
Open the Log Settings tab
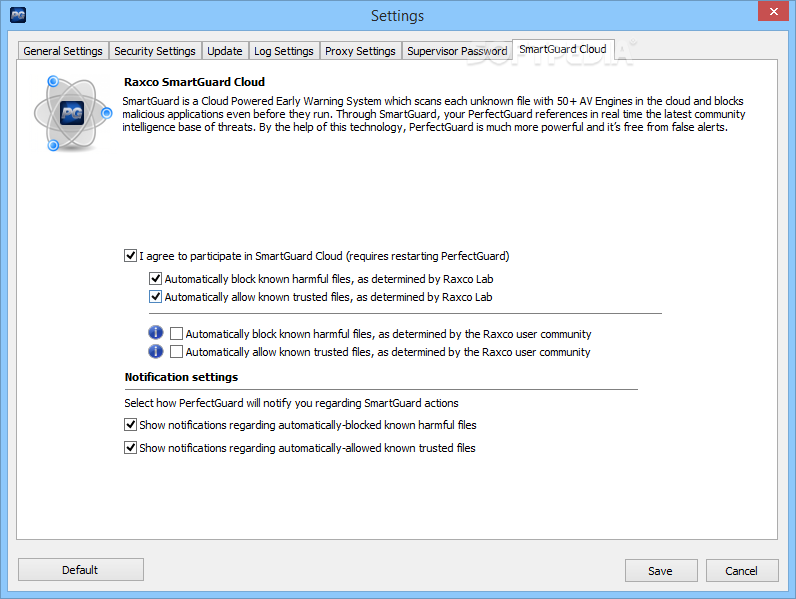point(284,51)
